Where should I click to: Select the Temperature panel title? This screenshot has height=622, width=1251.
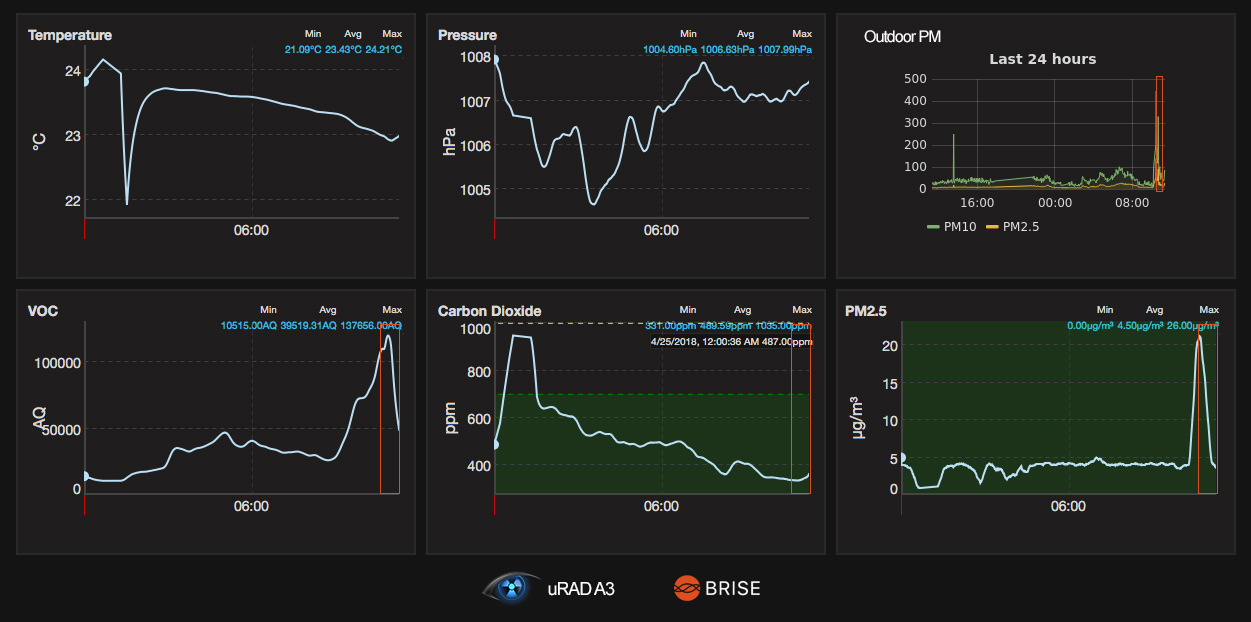point(70,35)
